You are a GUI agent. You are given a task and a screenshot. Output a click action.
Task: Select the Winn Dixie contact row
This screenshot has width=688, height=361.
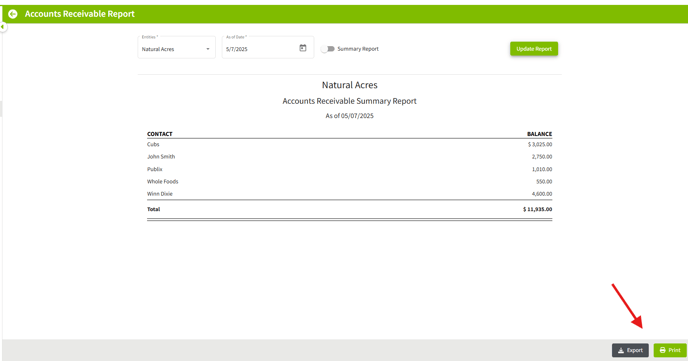click(x=349, y=193)
